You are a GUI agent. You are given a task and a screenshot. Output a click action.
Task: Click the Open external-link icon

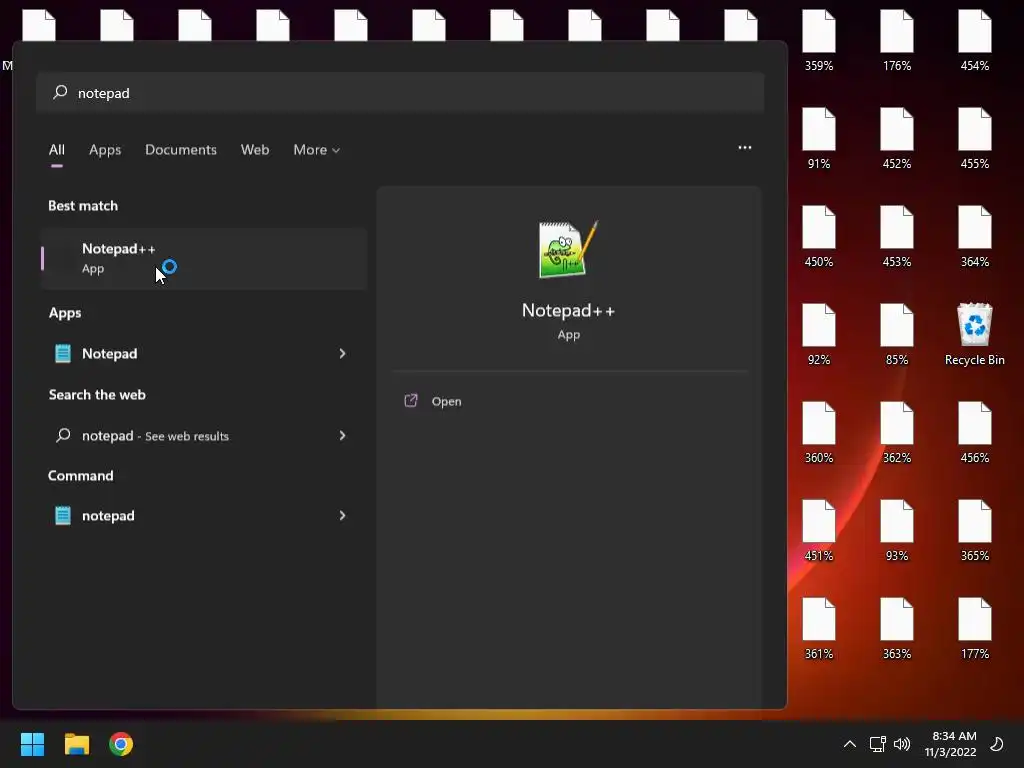411,400
